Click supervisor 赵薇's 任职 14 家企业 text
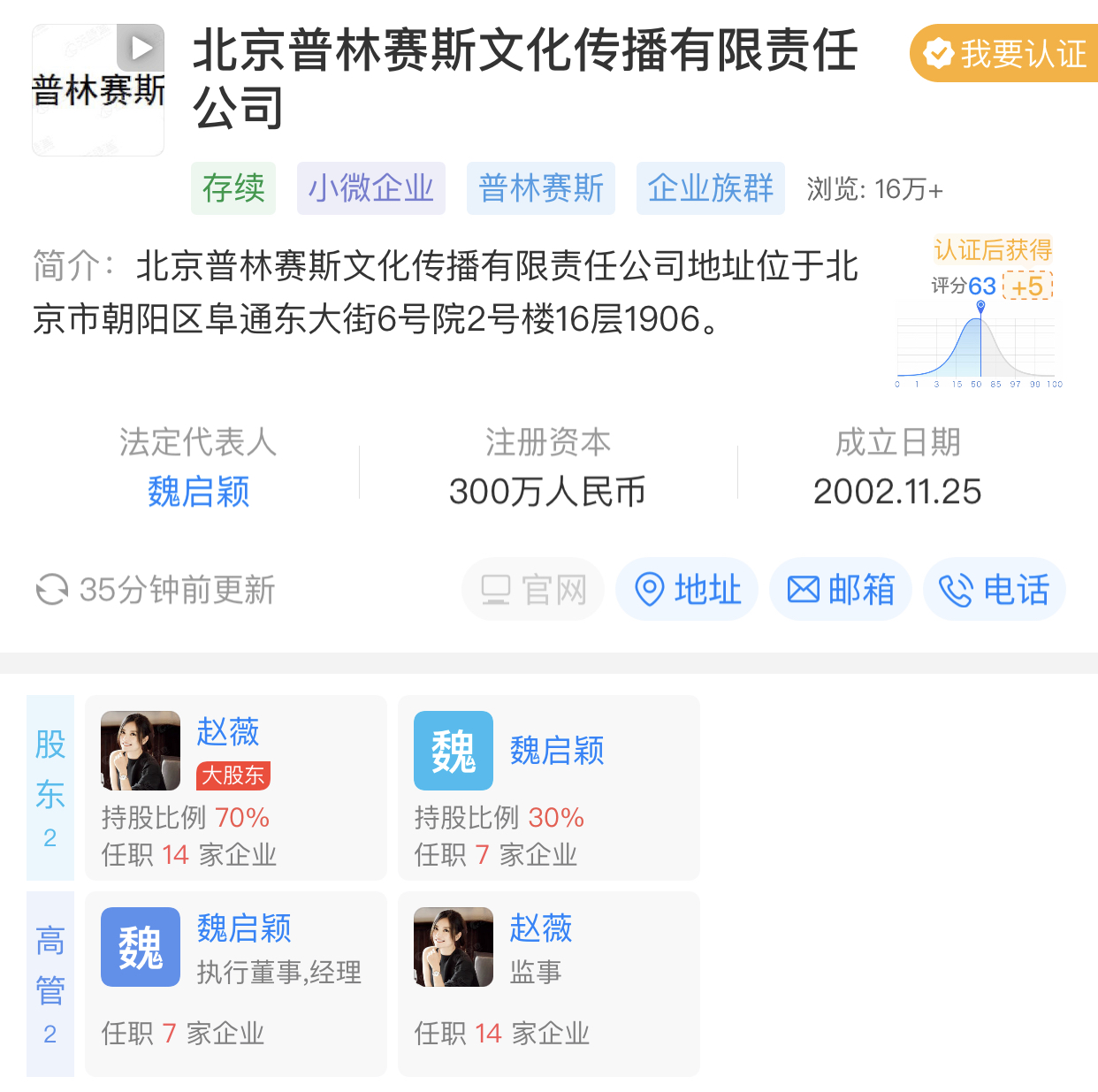 click(x=502, y=1034)
